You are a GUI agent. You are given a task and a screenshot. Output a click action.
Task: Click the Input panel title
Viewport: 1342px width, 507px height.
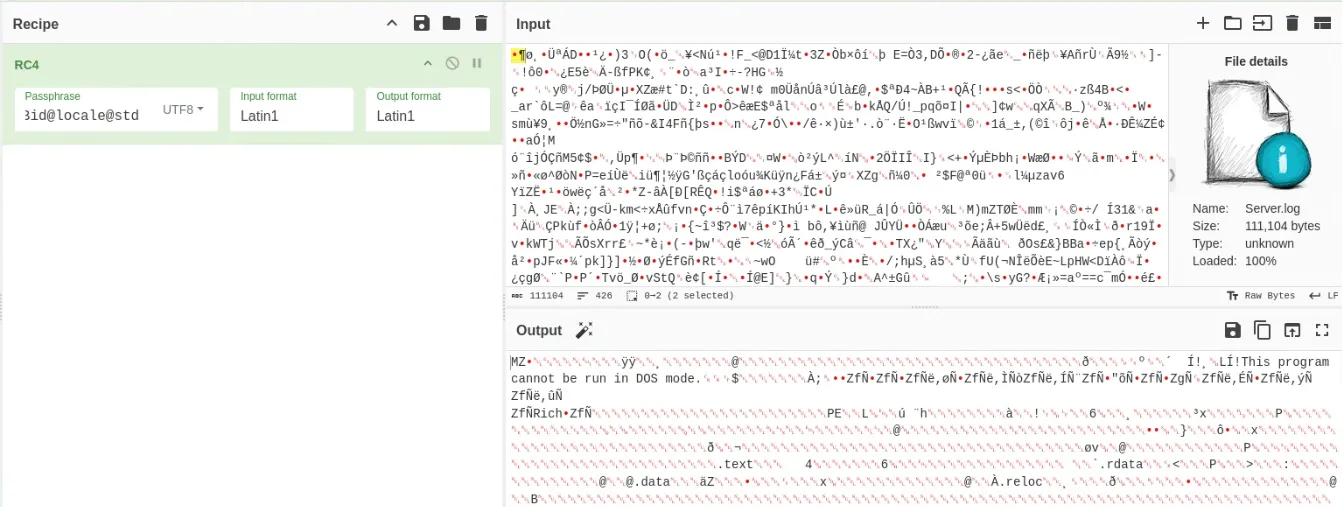click(x=533, y=24)
